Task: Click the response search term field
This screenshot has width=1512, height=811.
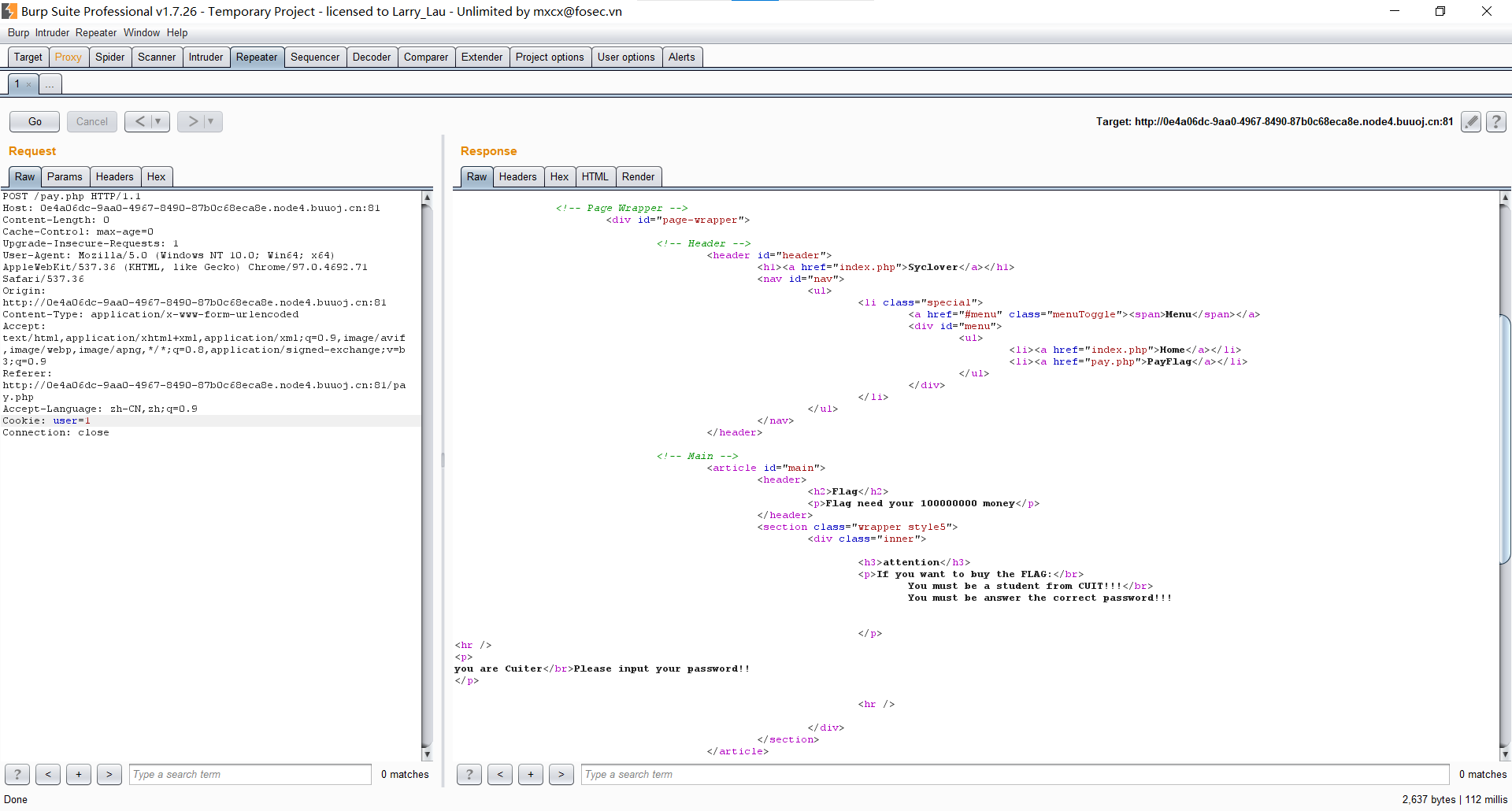Action: [x=1014, y=774]
